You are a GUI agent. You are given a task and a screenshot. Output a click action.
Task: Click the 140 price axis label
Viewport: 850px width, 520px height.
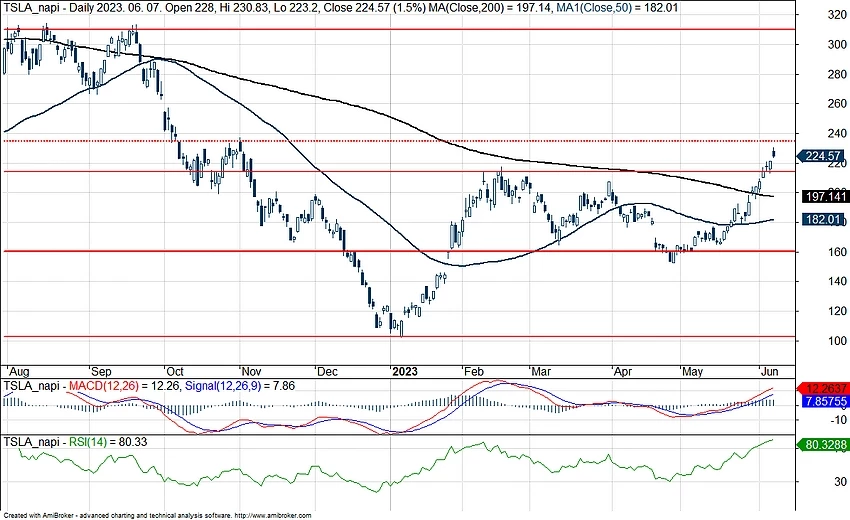click(836, 281)
